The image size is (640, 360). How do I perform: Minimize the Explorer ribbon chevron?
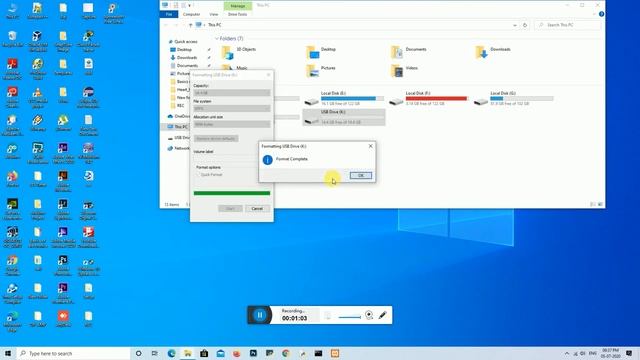pos(594,14)
